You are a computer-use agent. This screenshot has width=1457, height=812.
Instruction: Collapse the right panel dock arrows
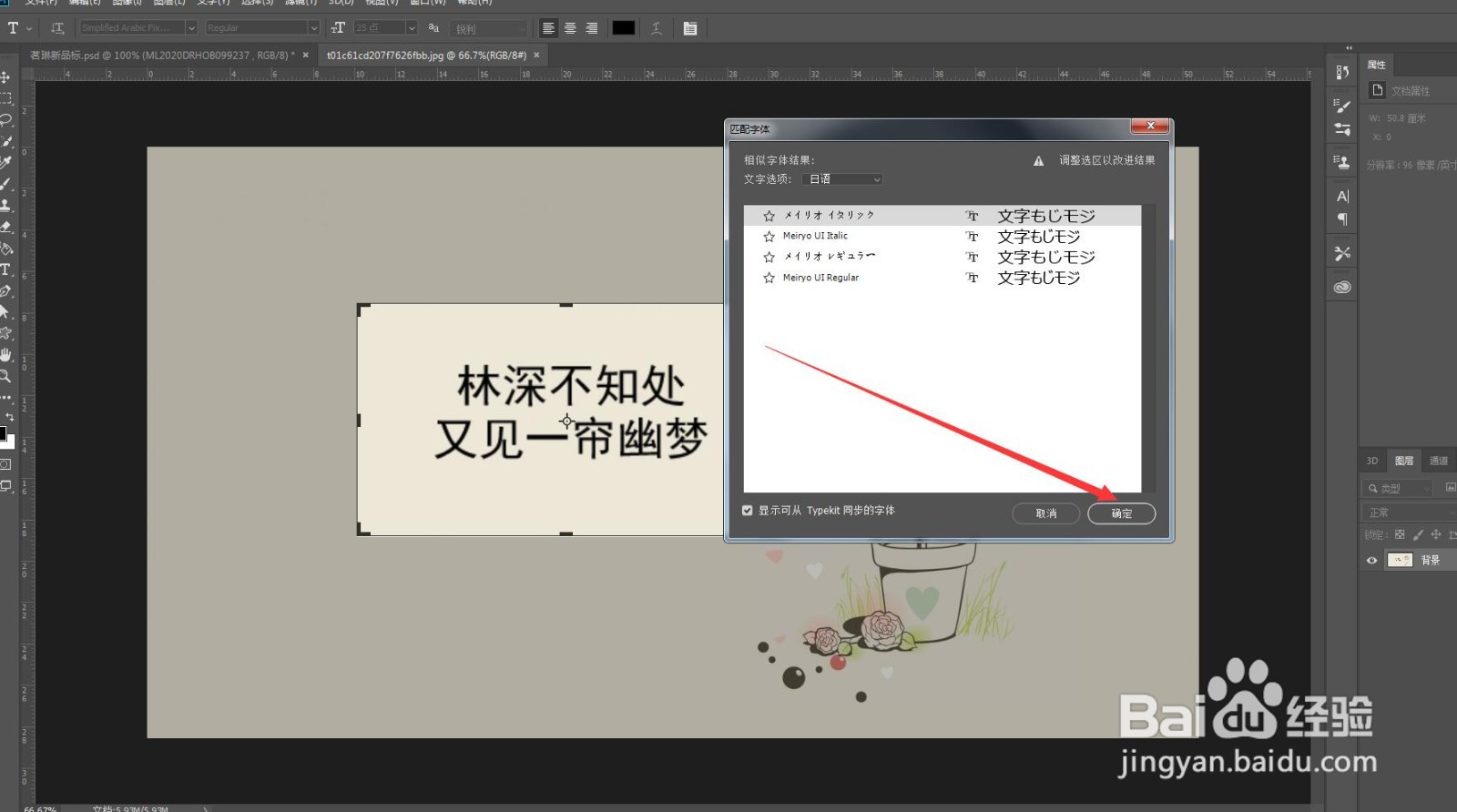pos(1349,48)
